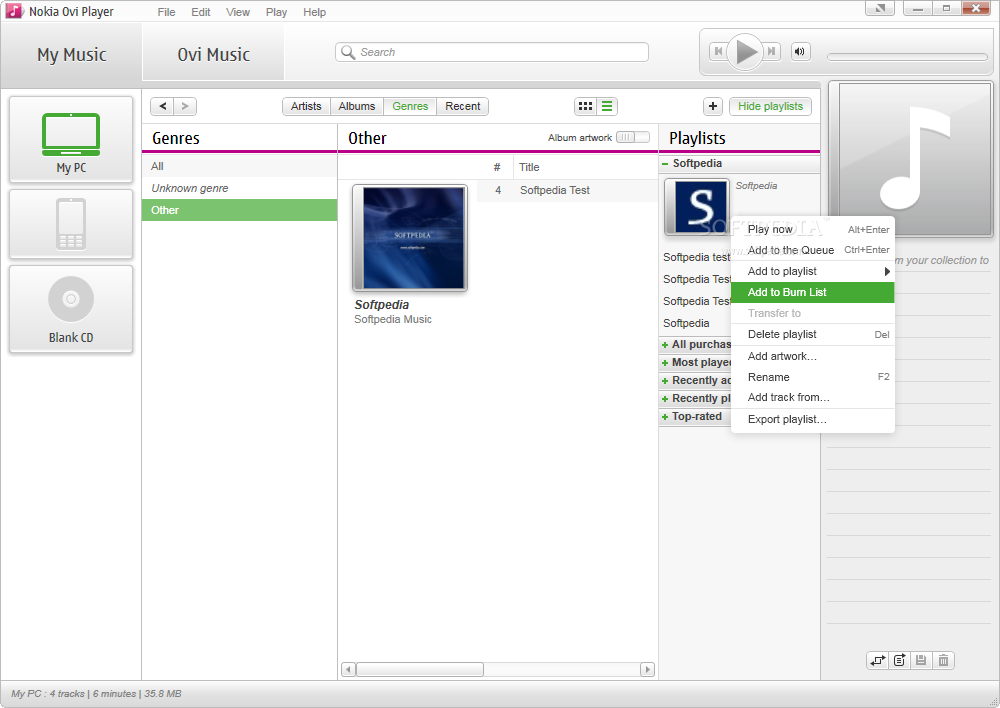Click the horizontal scrollbar thumb in track list

coord(420,669)
